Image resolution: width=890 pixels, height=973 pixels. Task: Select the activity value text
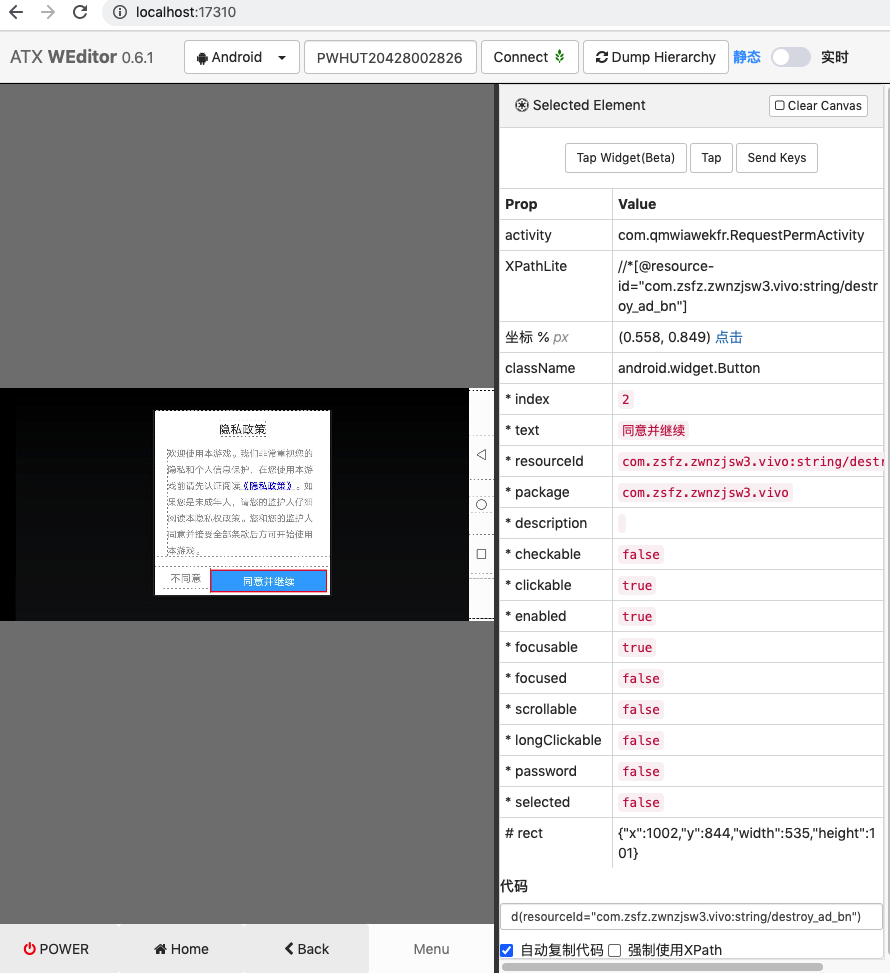[740, 235]
